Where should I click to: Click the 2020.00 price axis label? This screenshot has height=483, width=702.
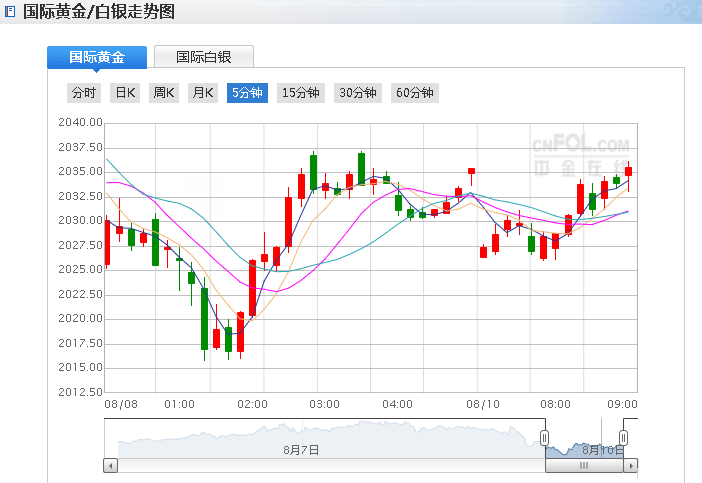(x=81, y=318)
